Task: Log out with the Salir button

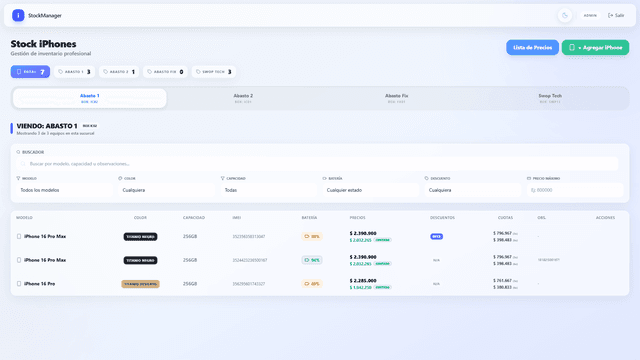Action: pos(616,16)
